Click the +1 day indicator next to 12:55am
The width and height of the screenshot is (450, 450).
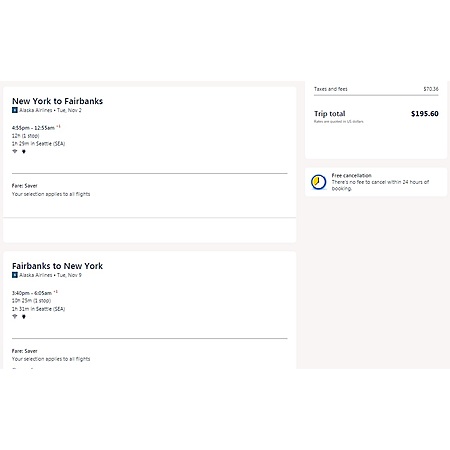click(58, 126)
